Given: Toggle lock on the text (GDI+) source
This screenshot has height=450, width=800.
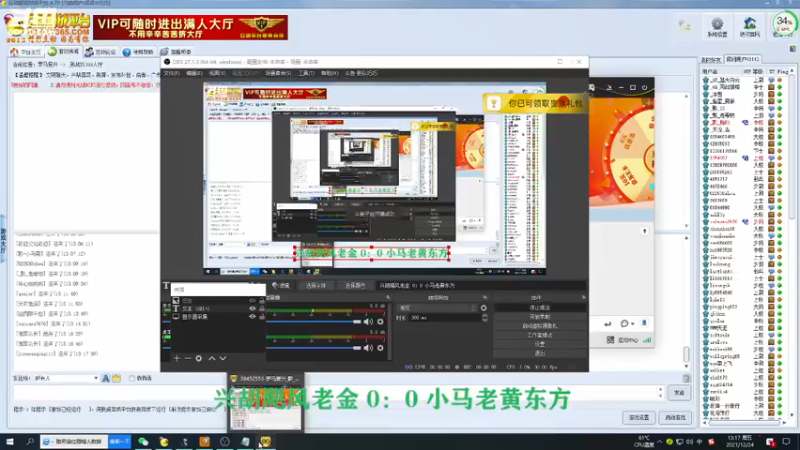Looking at the screenshot, I should click(x=262, y=309).
